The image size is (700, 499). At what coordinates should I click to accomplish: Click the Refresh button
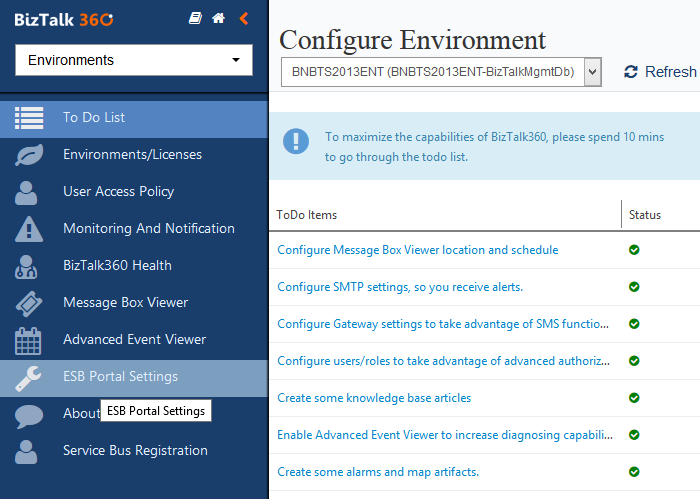(x=660, y=72)
